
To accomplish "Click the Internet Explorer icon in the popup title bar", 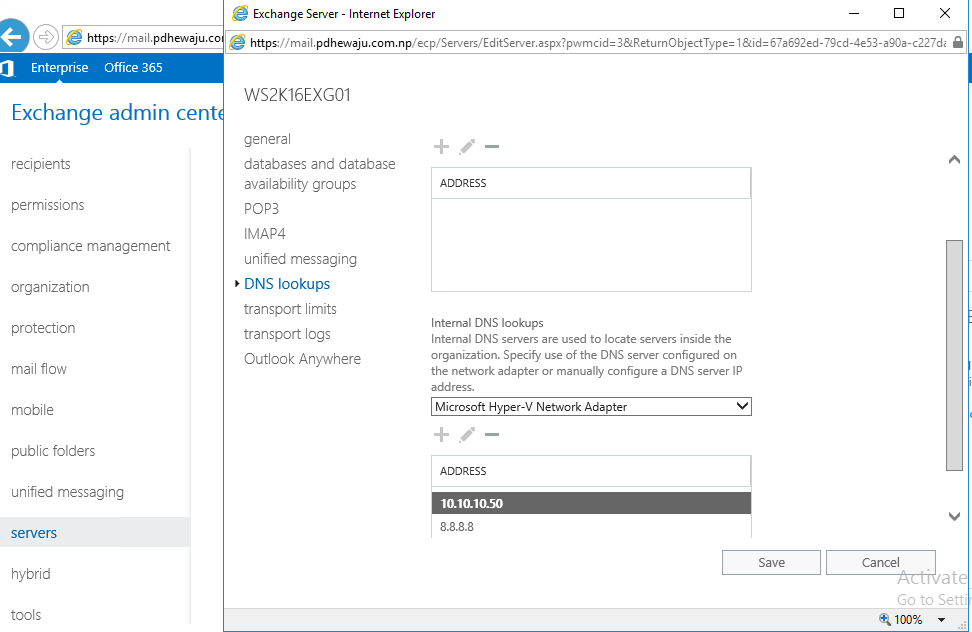I will pyautogui.click(x=240, y=14).
